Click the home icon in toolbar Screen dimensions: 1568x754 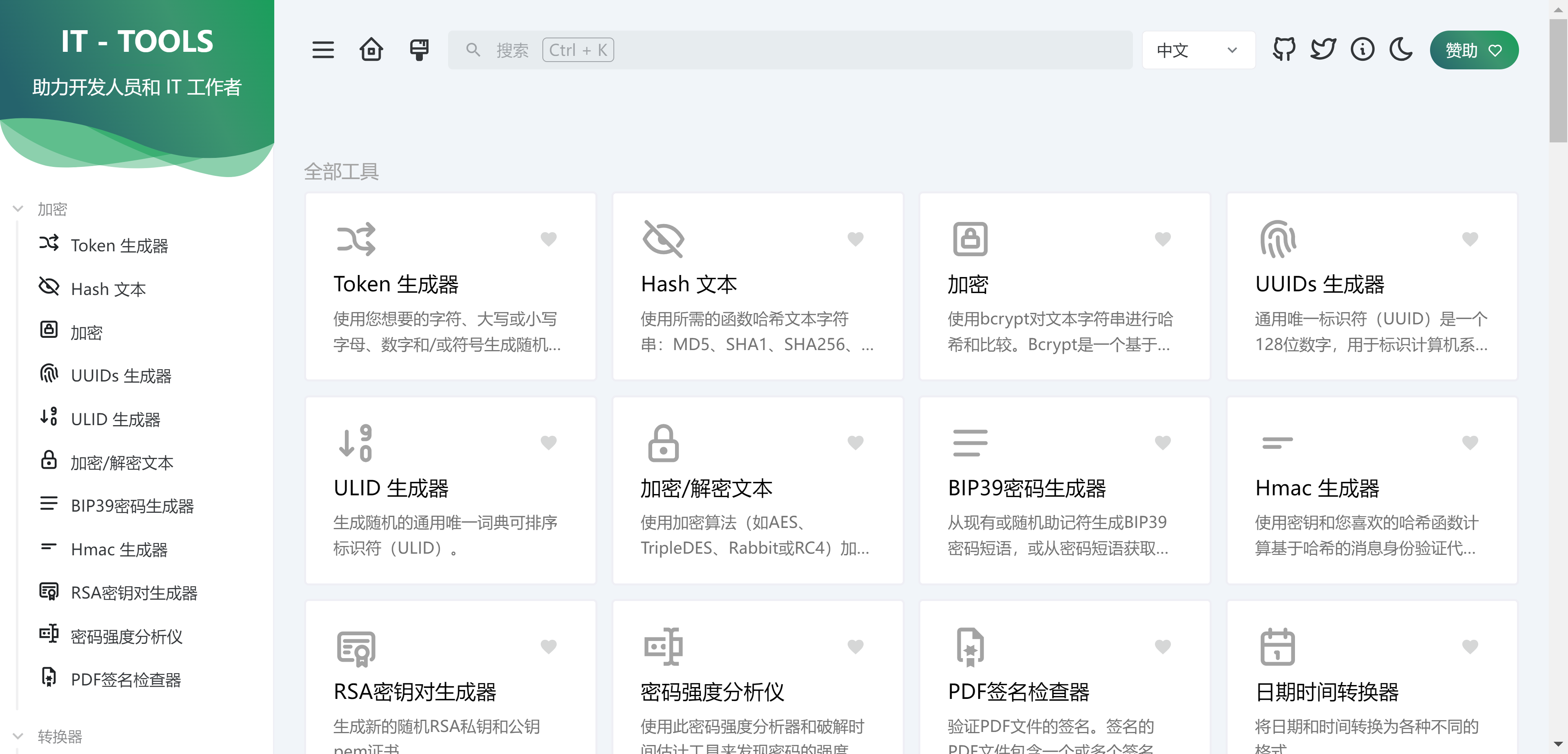[371, 50]
